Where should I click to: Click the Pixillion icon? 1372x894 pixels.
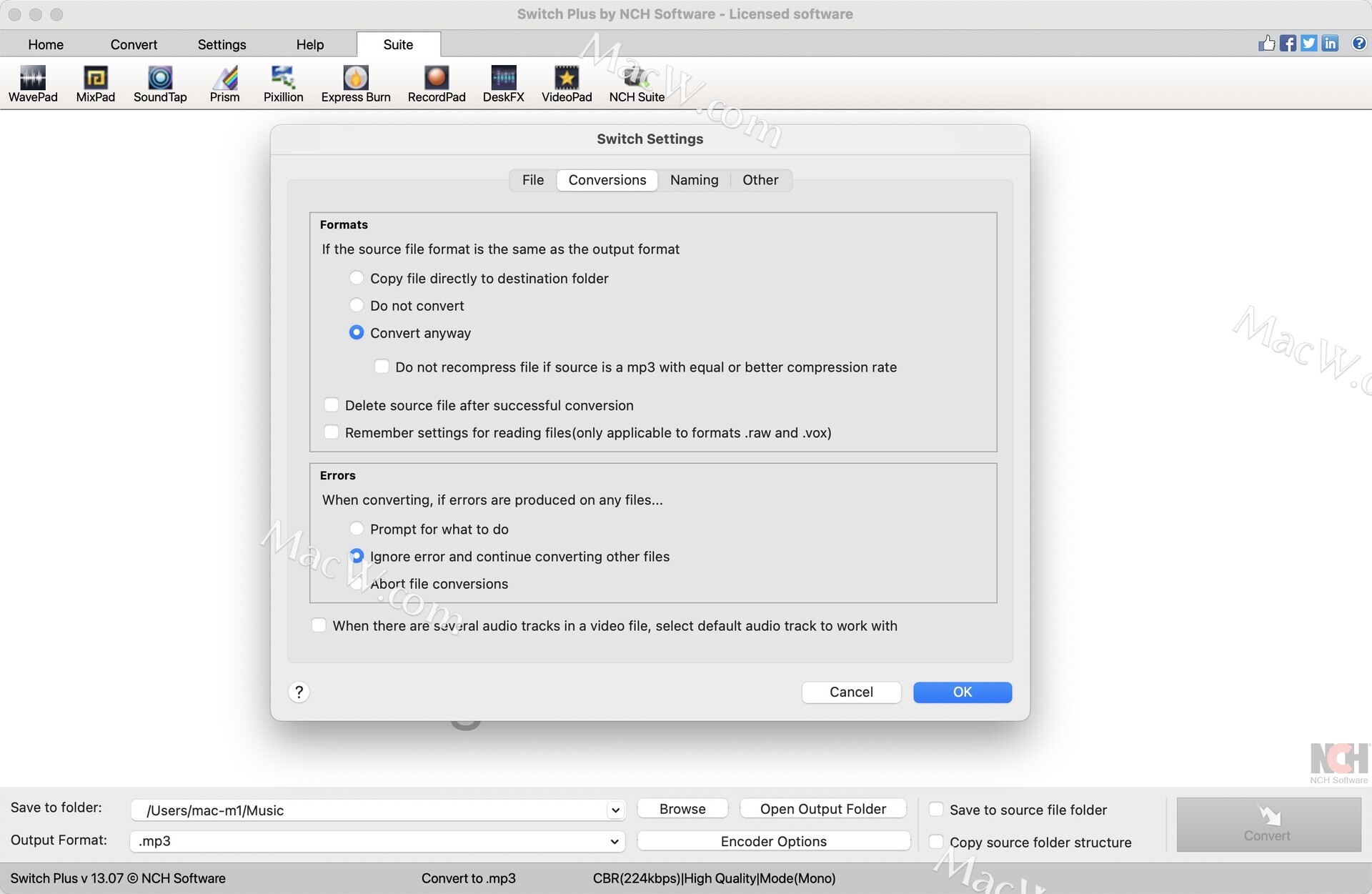[283, 84]
